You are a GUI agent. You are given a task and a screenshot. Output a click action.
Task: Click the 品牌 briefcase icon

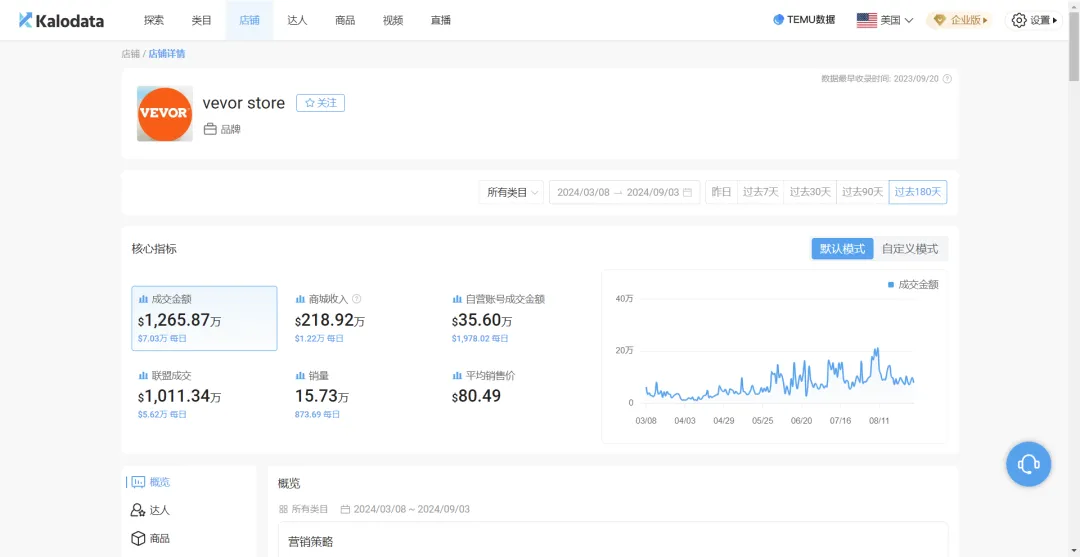pyautogui.click(x=210, y=129)
